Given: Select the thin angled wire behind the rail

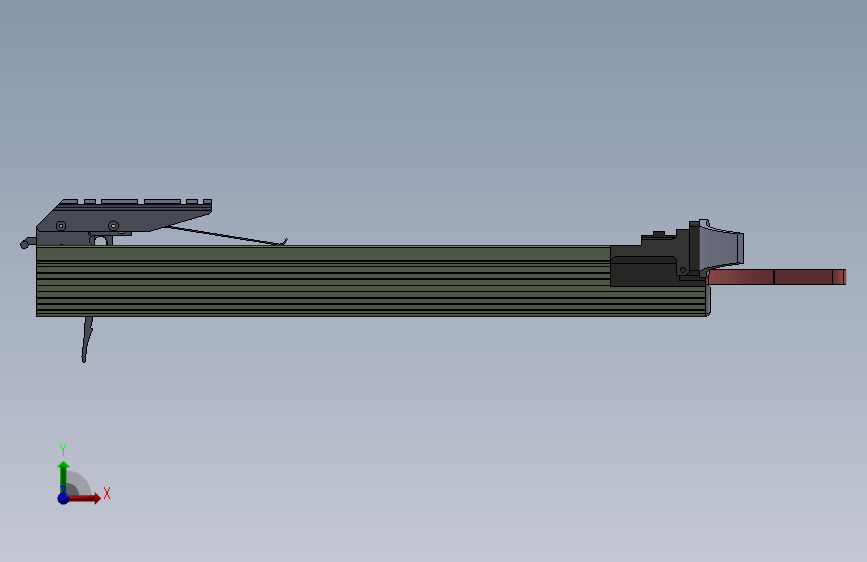Looking at the screenshot, I should coord(227,236).
